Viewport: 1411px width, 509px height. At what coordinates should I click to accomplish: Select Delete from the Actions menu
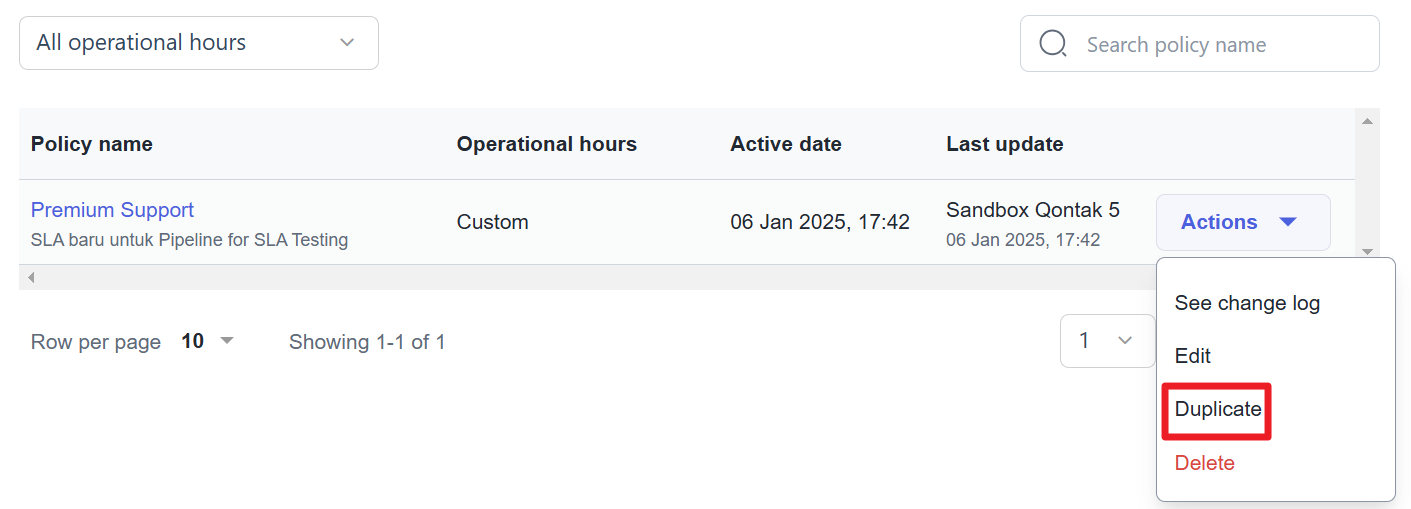coord(1204,463)
